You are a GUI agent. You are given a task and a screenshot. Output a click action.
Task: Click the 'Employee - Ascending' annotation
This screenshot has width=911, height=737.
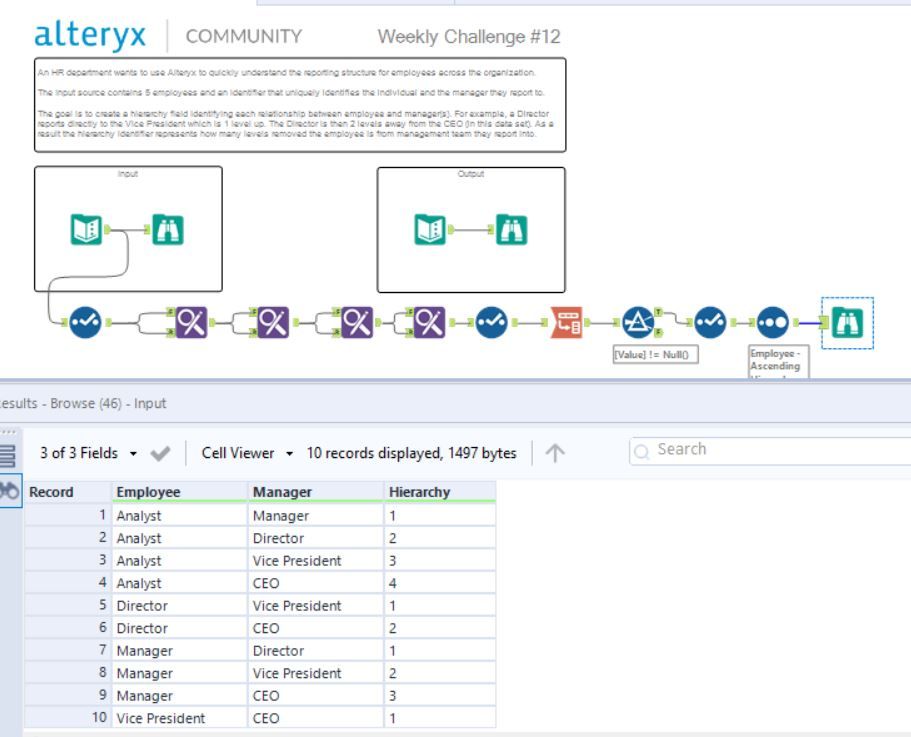778,361
